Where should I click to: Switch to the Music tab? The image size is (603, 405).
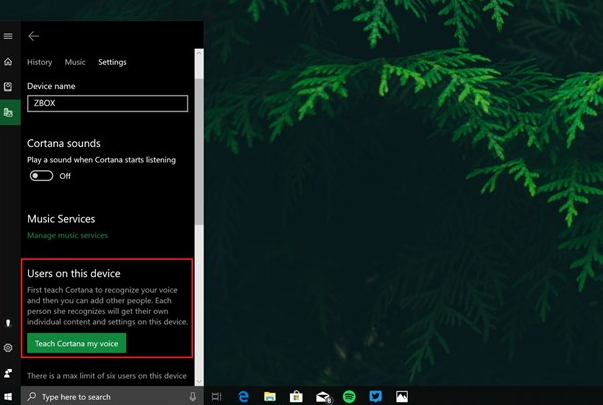tap(75, 62)
